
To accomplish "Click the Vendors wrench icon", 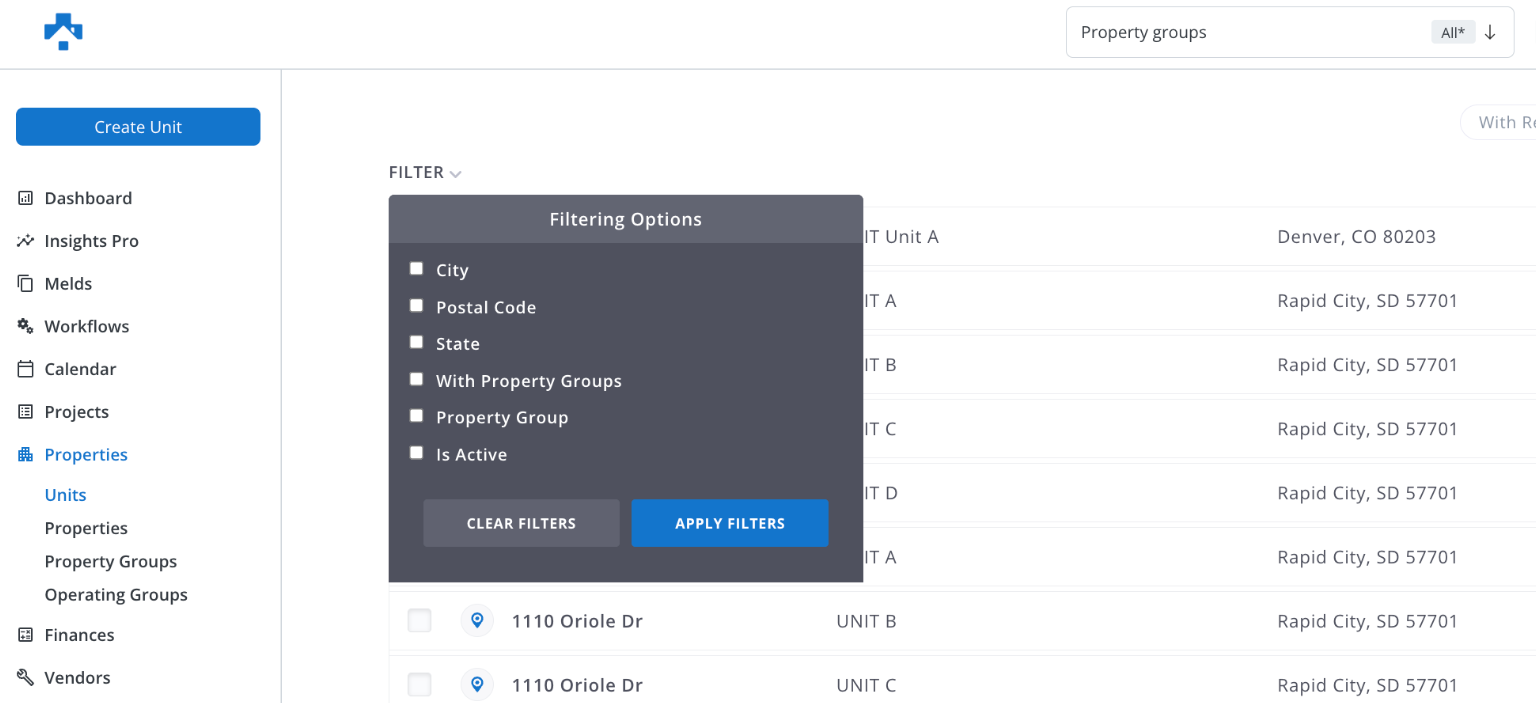I will click(26, 678).
